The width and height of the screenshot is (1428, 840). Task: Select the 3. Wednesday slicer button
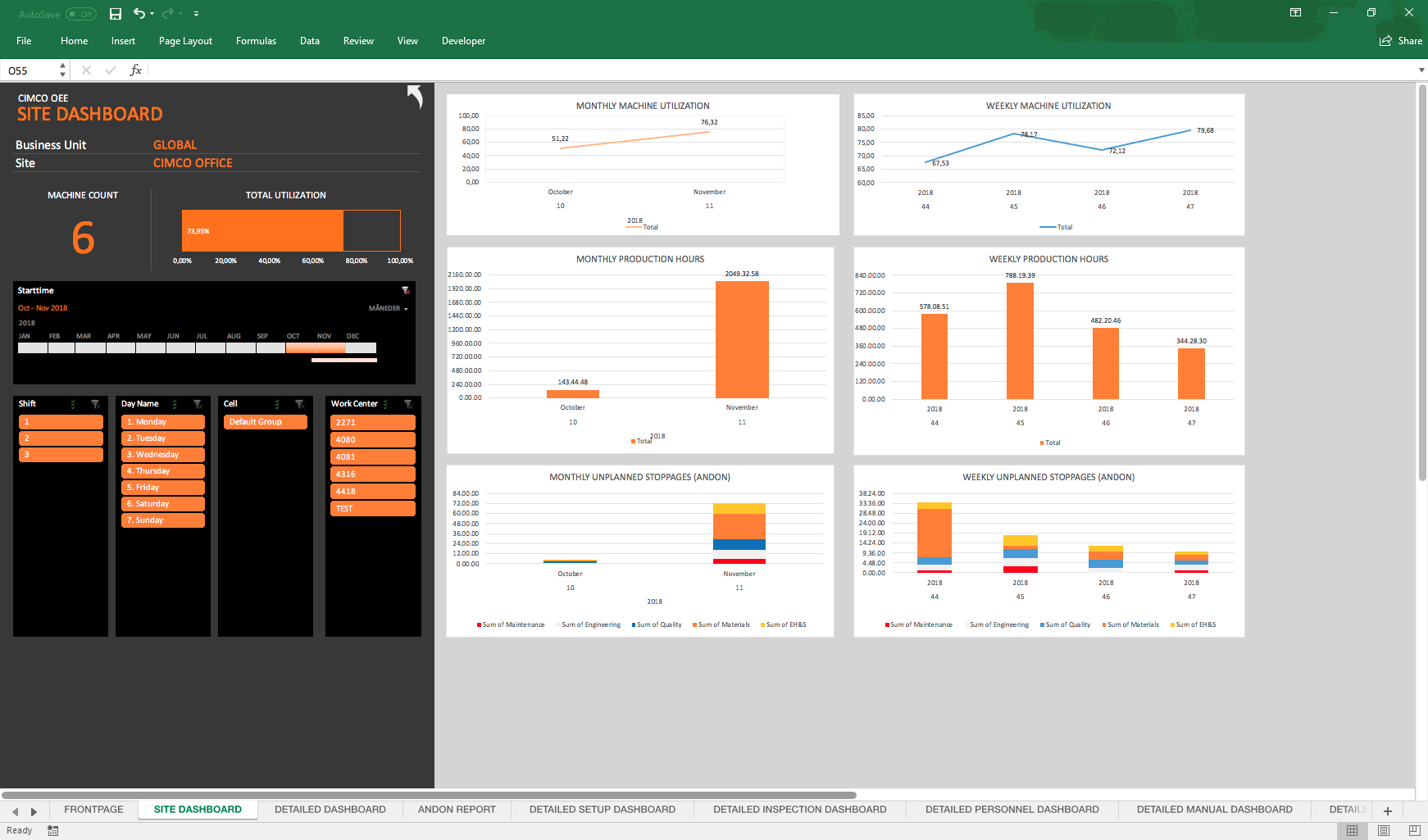coord(163,455)
